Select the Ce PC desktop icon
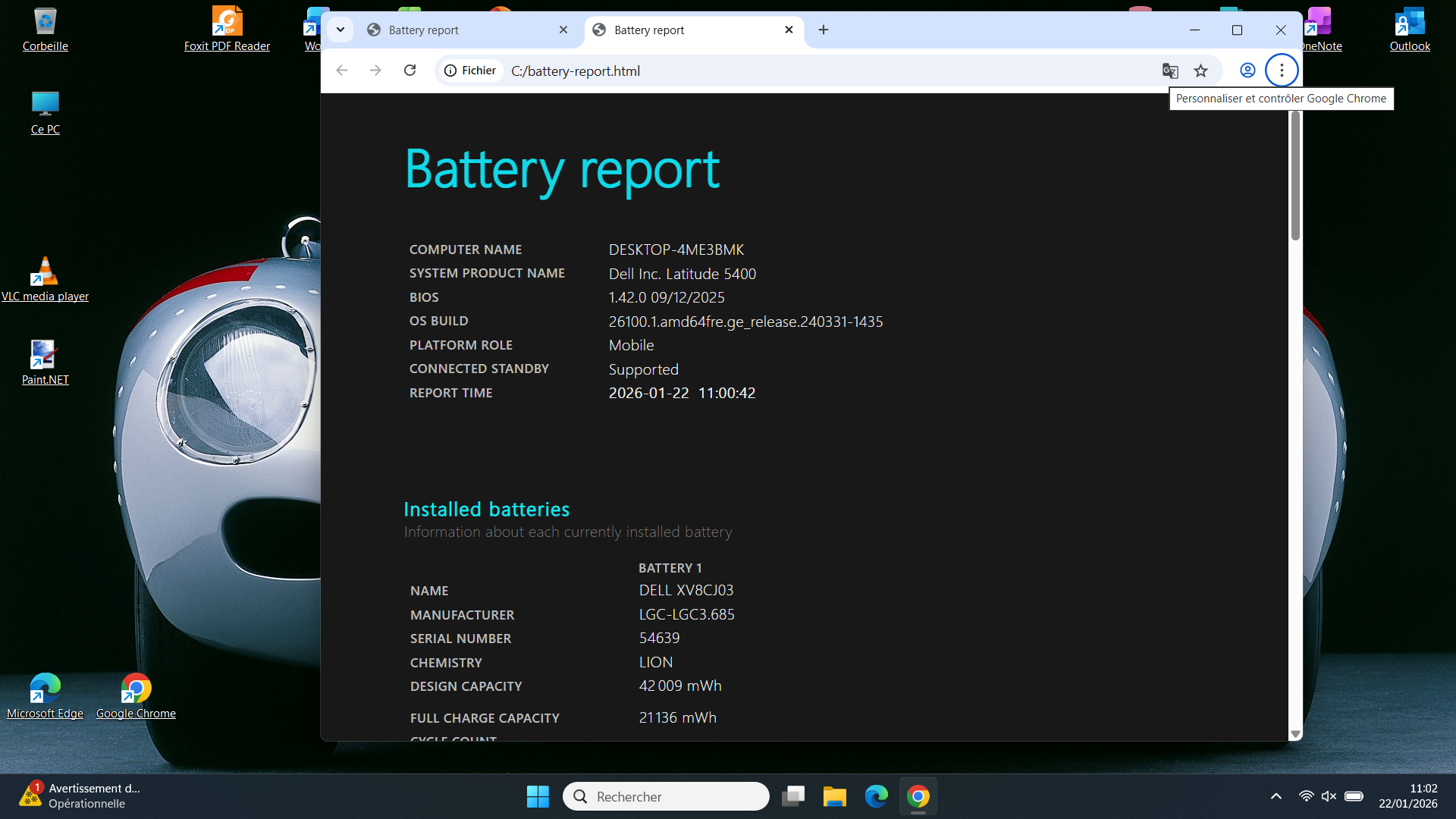 tap(45, 113)
